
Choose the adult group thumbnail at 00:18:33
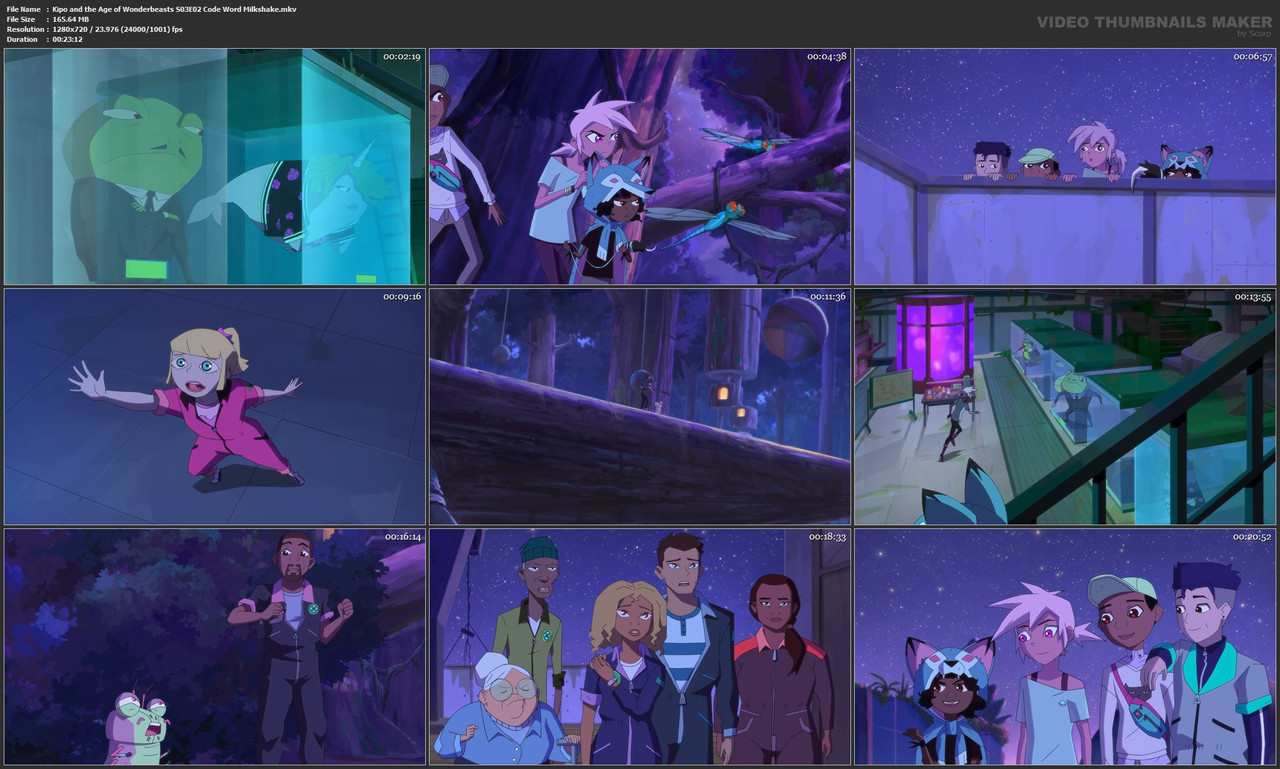pyautogui.click(x=640, y=647)
